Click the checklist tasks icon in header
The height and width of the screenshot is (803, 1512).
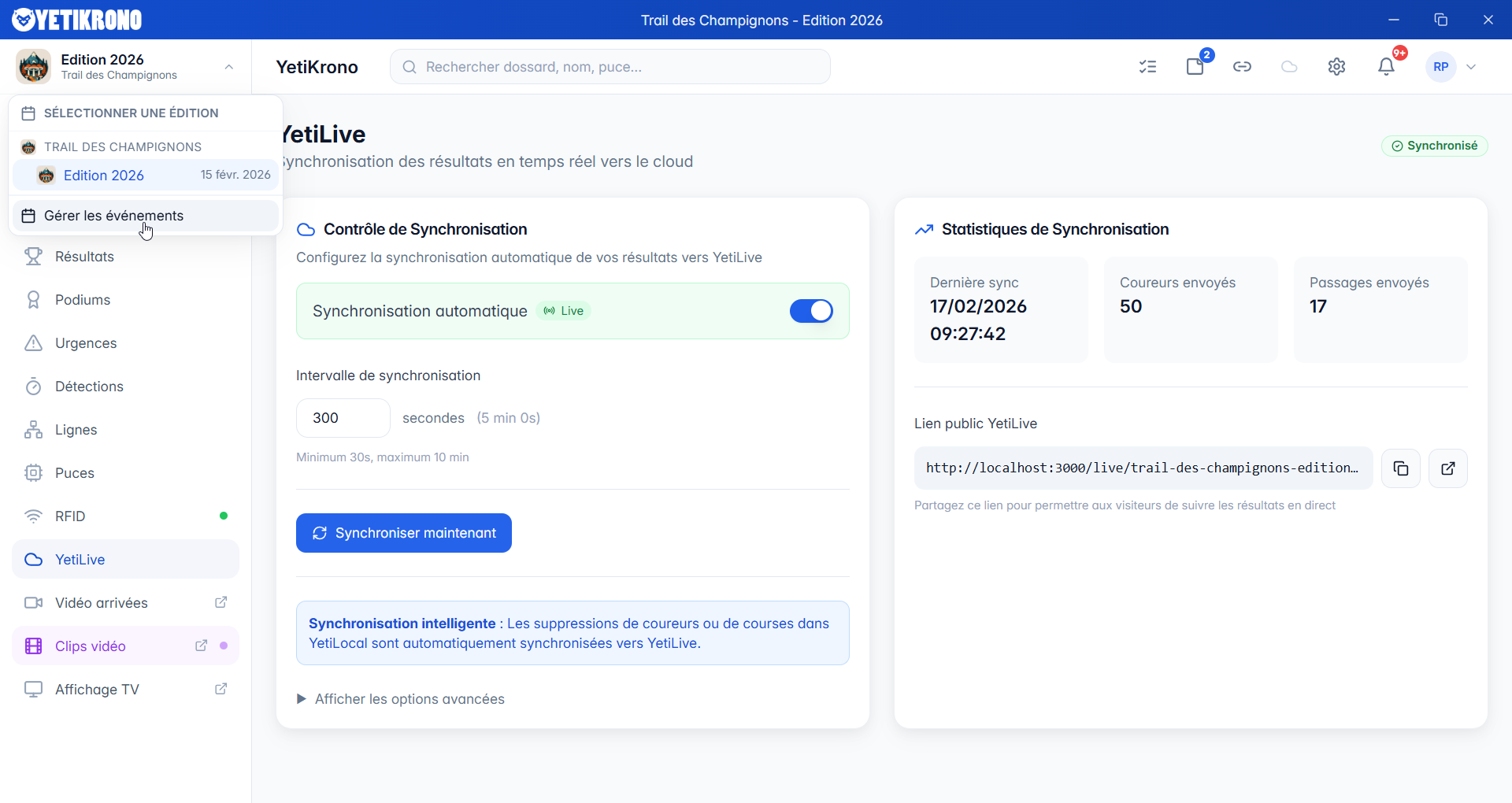1147,67
